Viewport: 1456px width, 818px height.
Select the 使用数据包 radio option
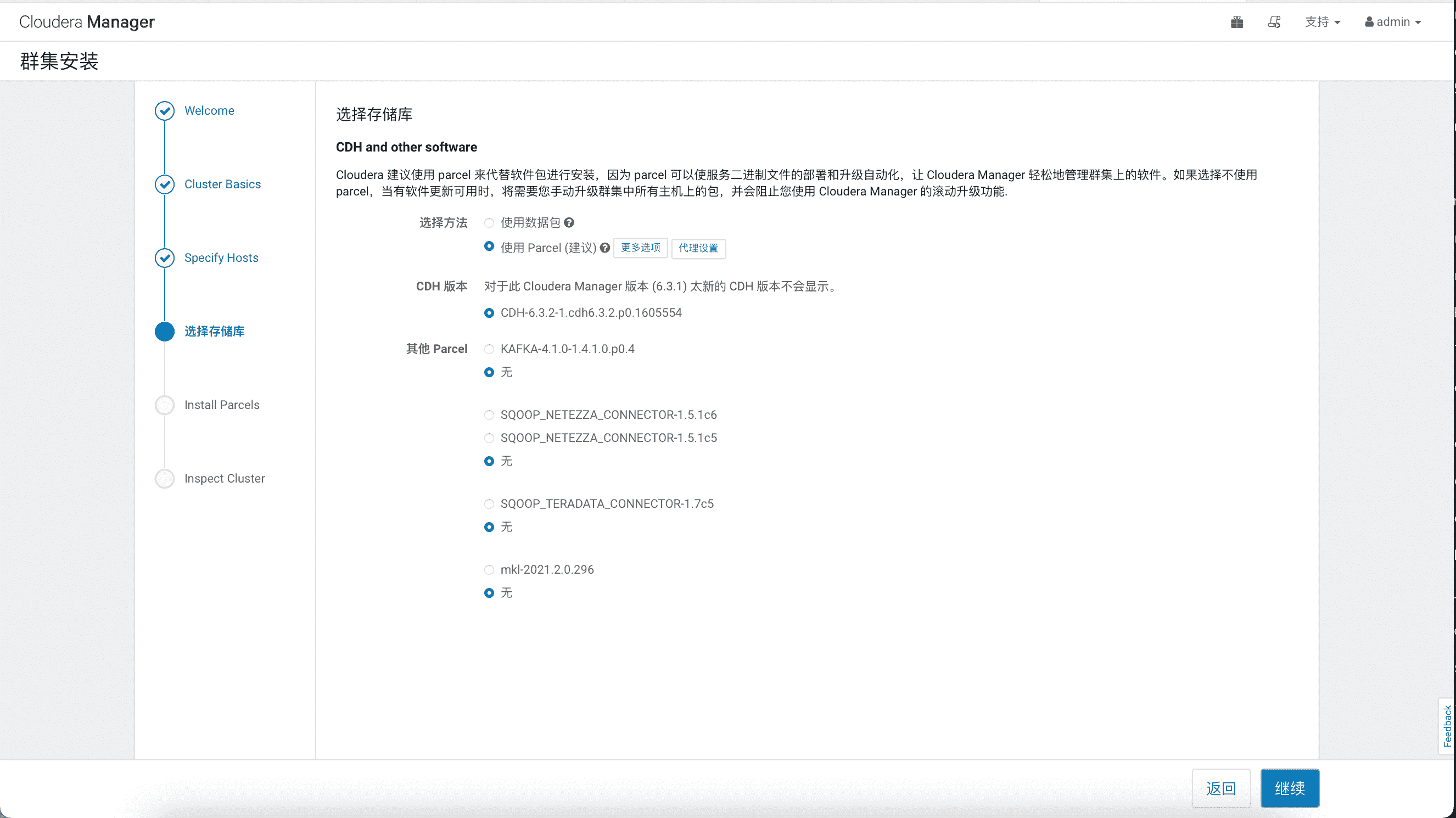point(489,223)
